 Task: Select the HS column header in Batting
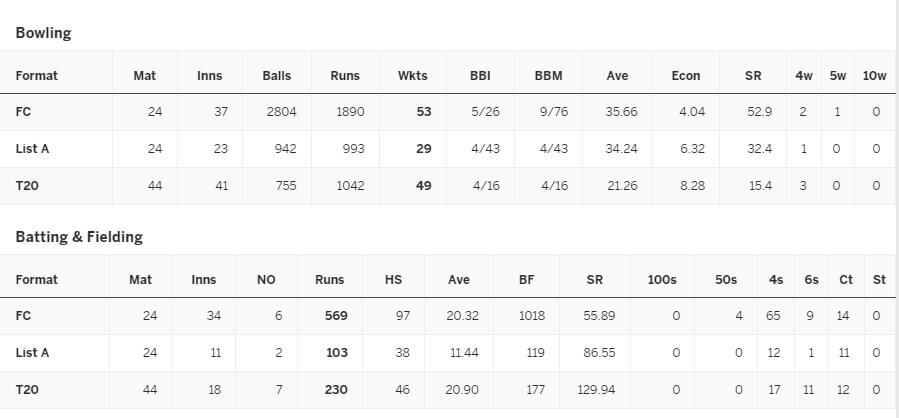393,280
